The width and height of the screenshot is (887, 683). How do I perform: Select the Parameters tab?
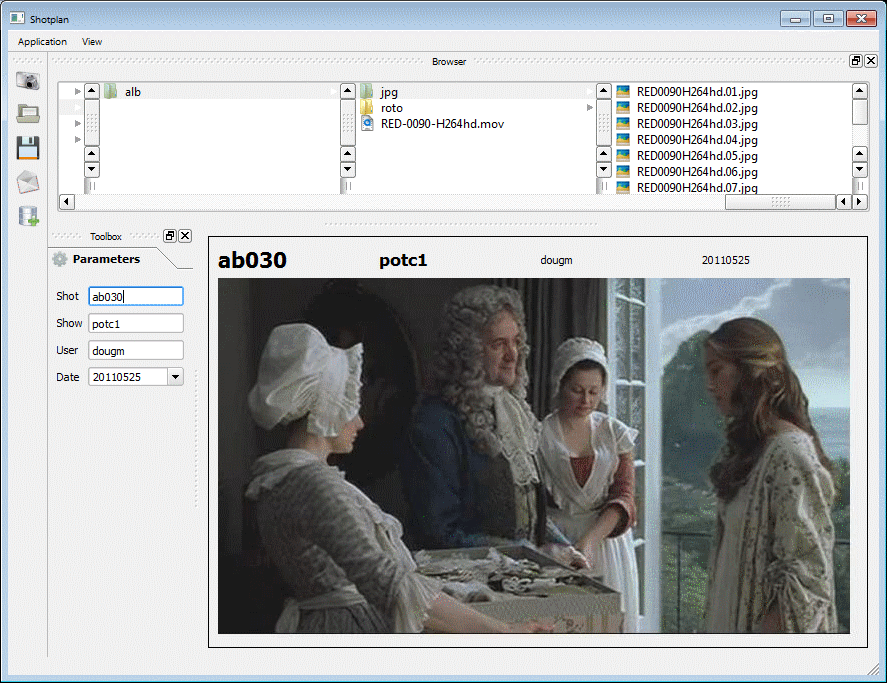tap(106, 259)
